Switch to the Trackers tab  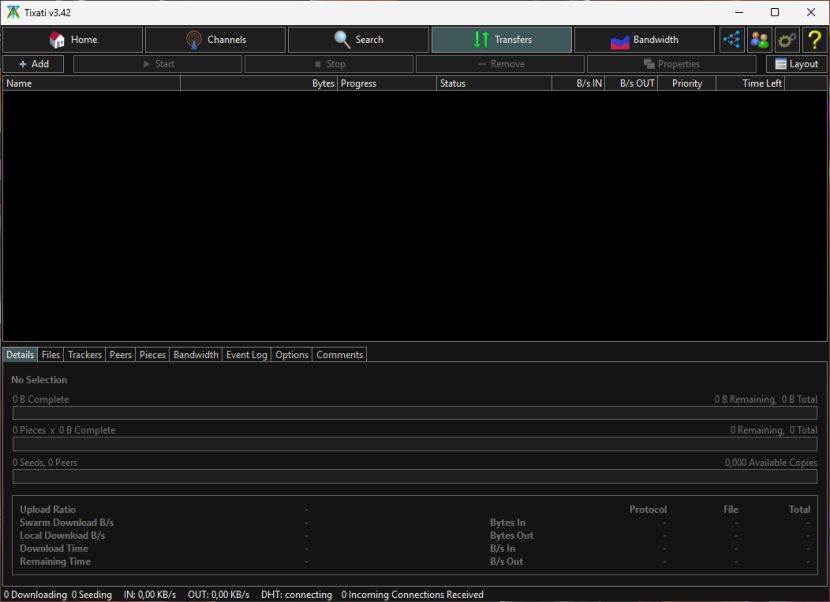85,355
